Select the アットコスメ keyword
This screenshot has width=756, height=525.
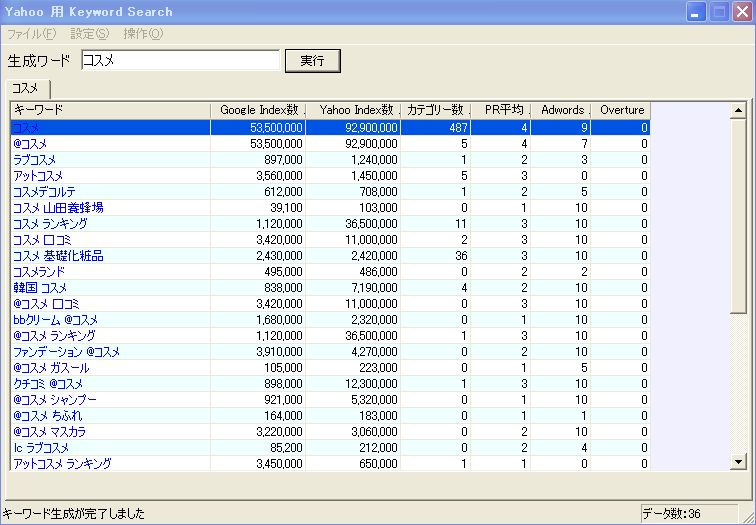click(x=38, y=176)
